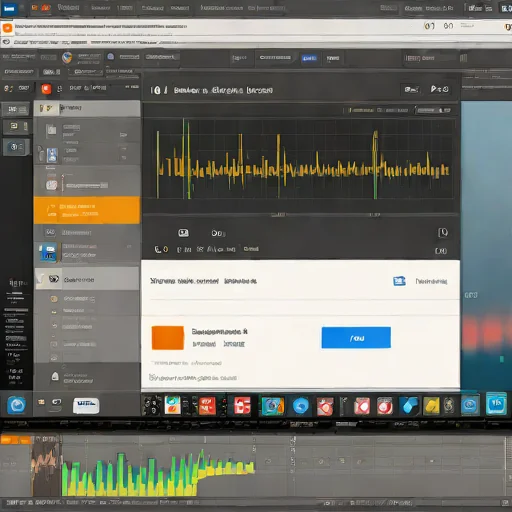This screenshot has width=512, height=512.
Task: Click the cyan square icon at the dock's far right
Action: [496, 404]
